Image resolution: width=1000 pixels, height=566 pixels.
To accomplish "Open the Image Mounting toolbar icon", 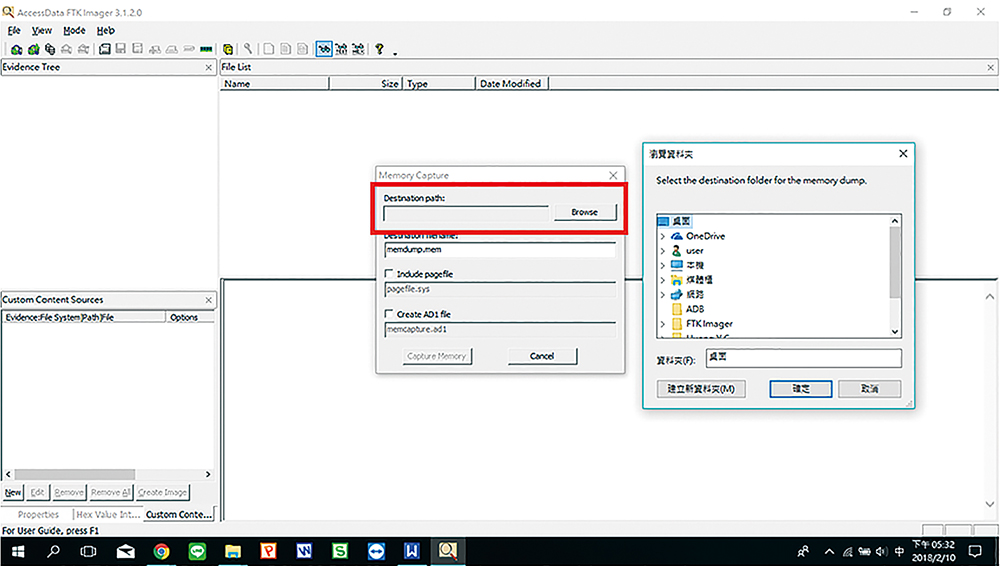I will 50,49.
